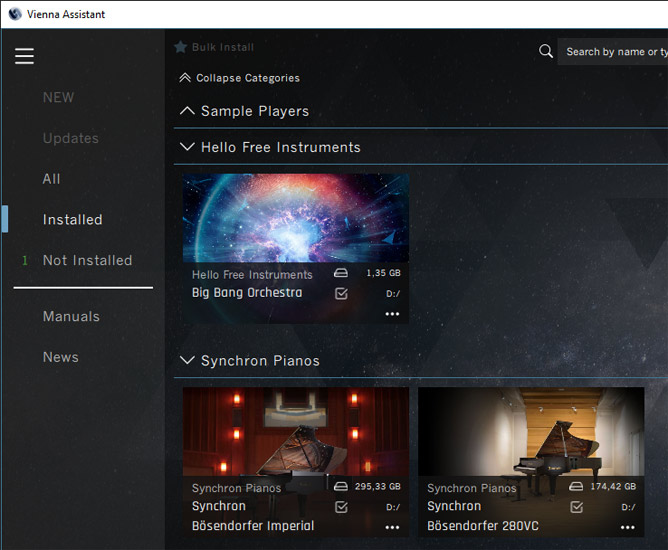Open Bösendorfer Imperial three-dot options menu
This screenshot has height=550, width=668.
(392, 527)
